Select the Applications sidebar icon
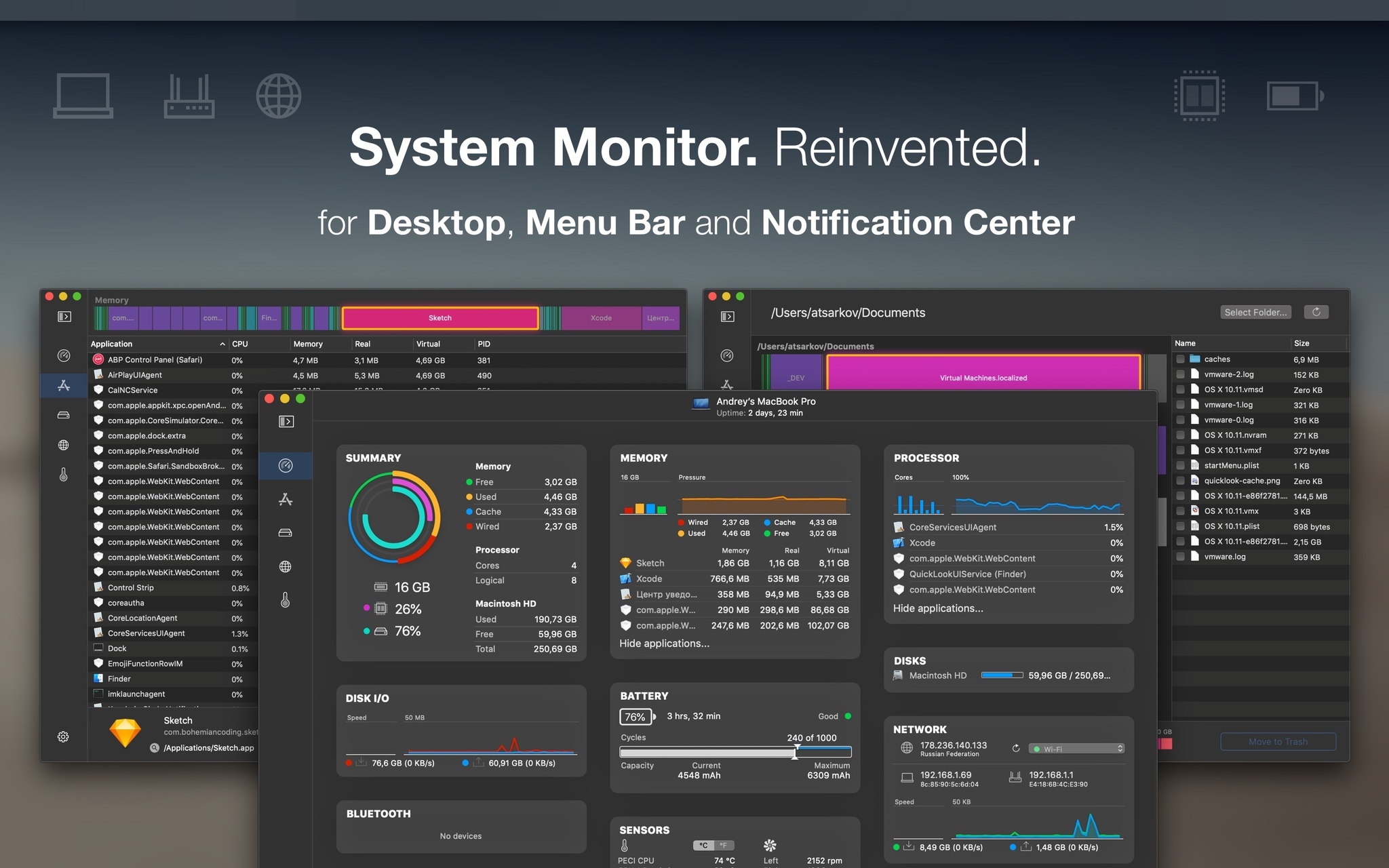This screenshot has height=868, width=1389. (x=286, y=500)
